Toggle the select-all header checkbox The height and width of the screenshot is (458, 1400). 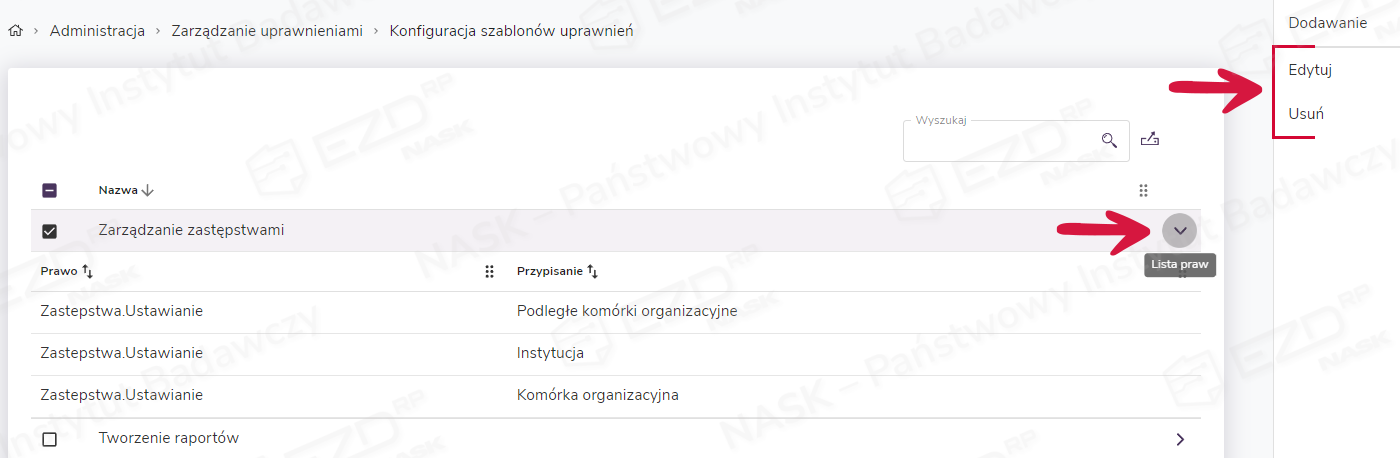tap(49, 190)
